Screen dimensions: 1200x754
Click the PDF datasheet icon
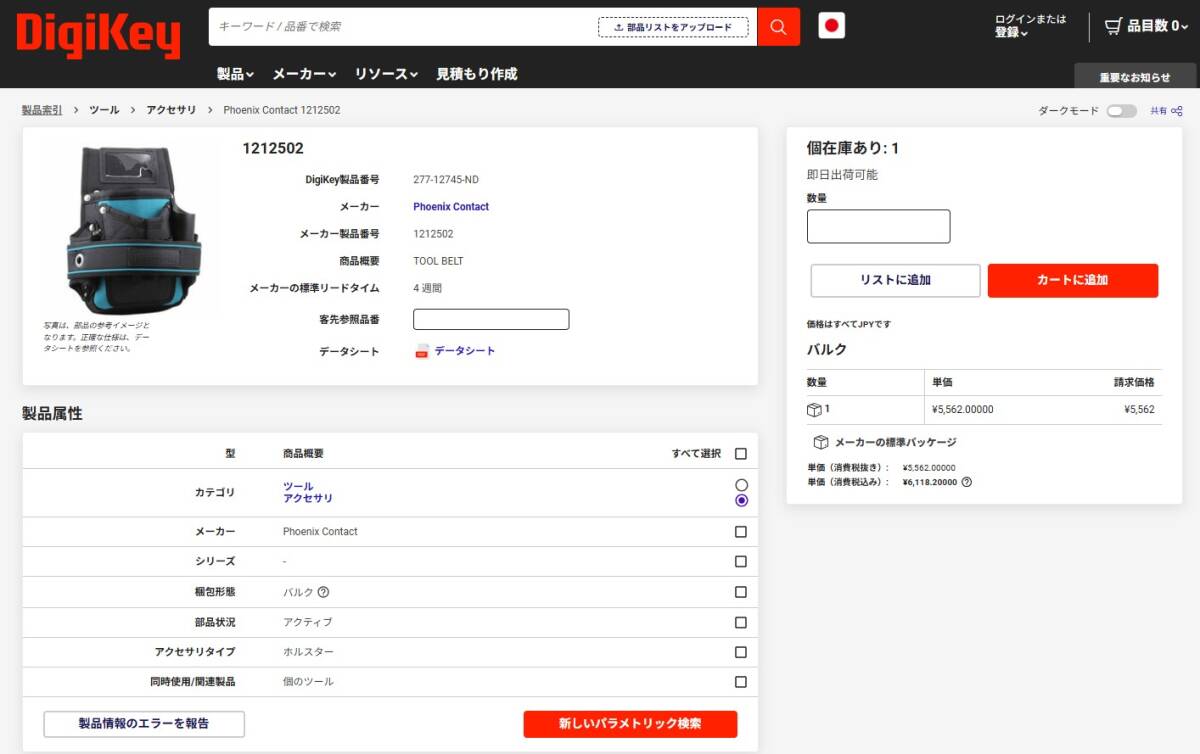(422, 351)
